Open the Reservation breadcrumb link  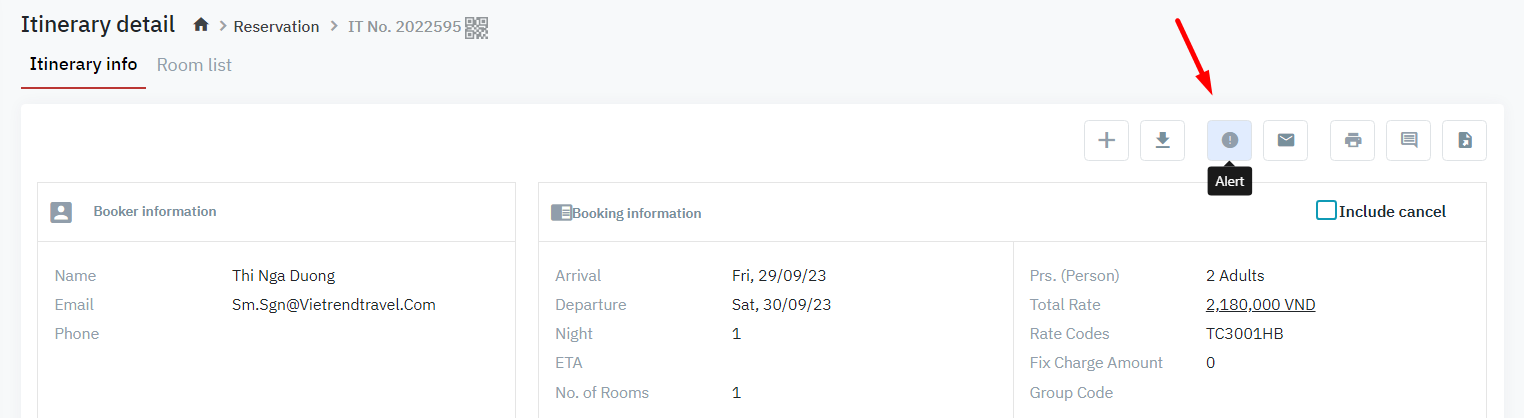pyautogui.click(x=276, y=27)
